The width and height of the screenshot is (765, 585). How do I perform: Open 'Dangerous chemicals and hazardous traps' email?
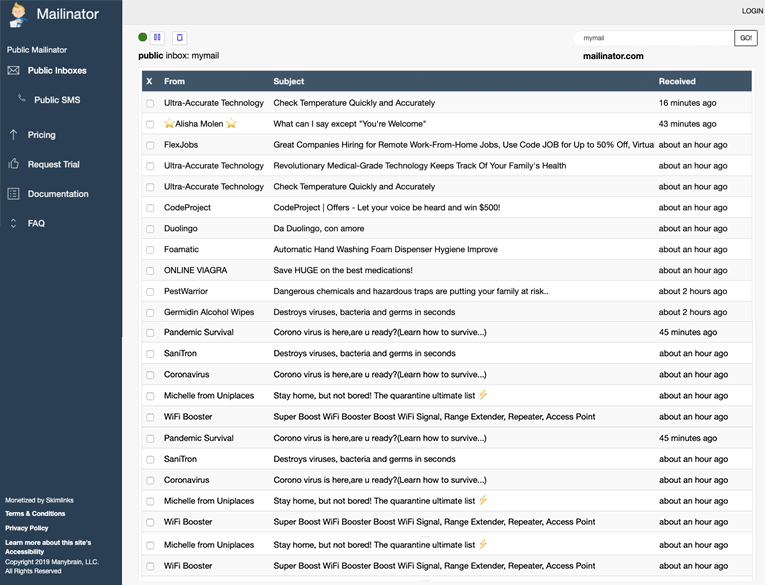pos(411,292)
